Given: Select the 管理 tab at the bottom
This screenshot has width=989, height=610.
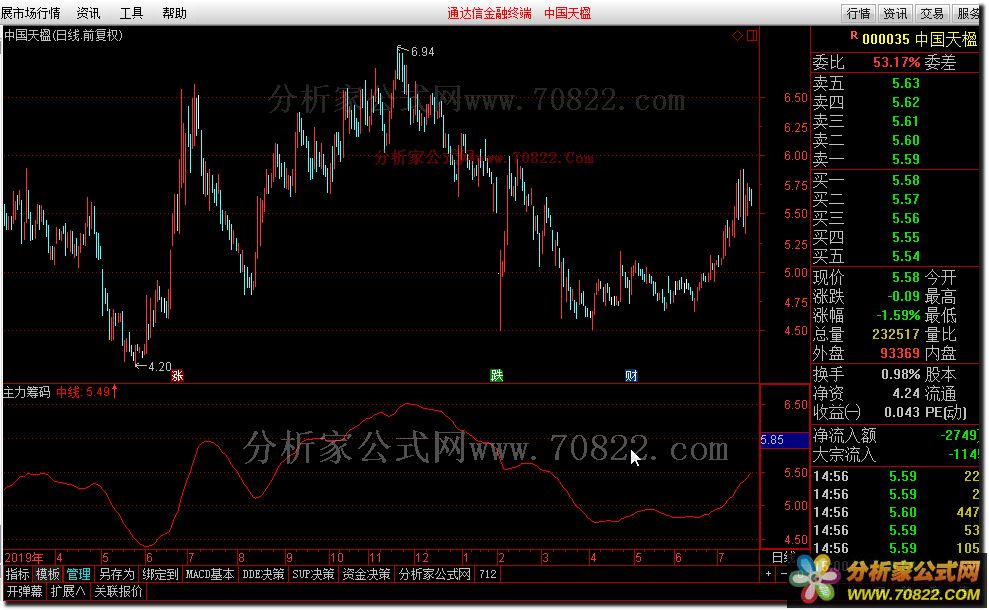Looking at the screenshot, I should pos(78,574).
